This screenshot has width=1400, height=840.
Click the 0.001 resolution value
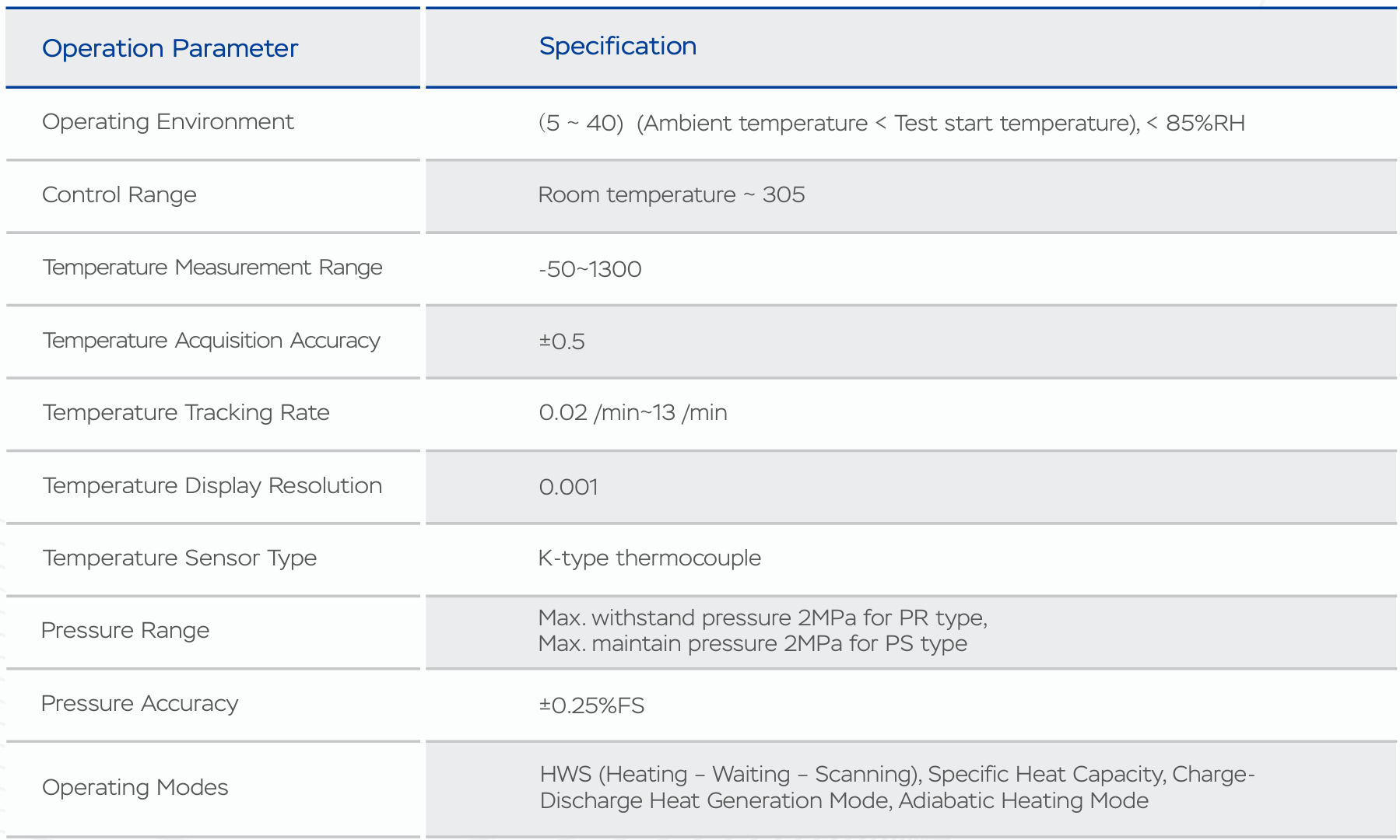pyautogui.click(x=568, y=487)
